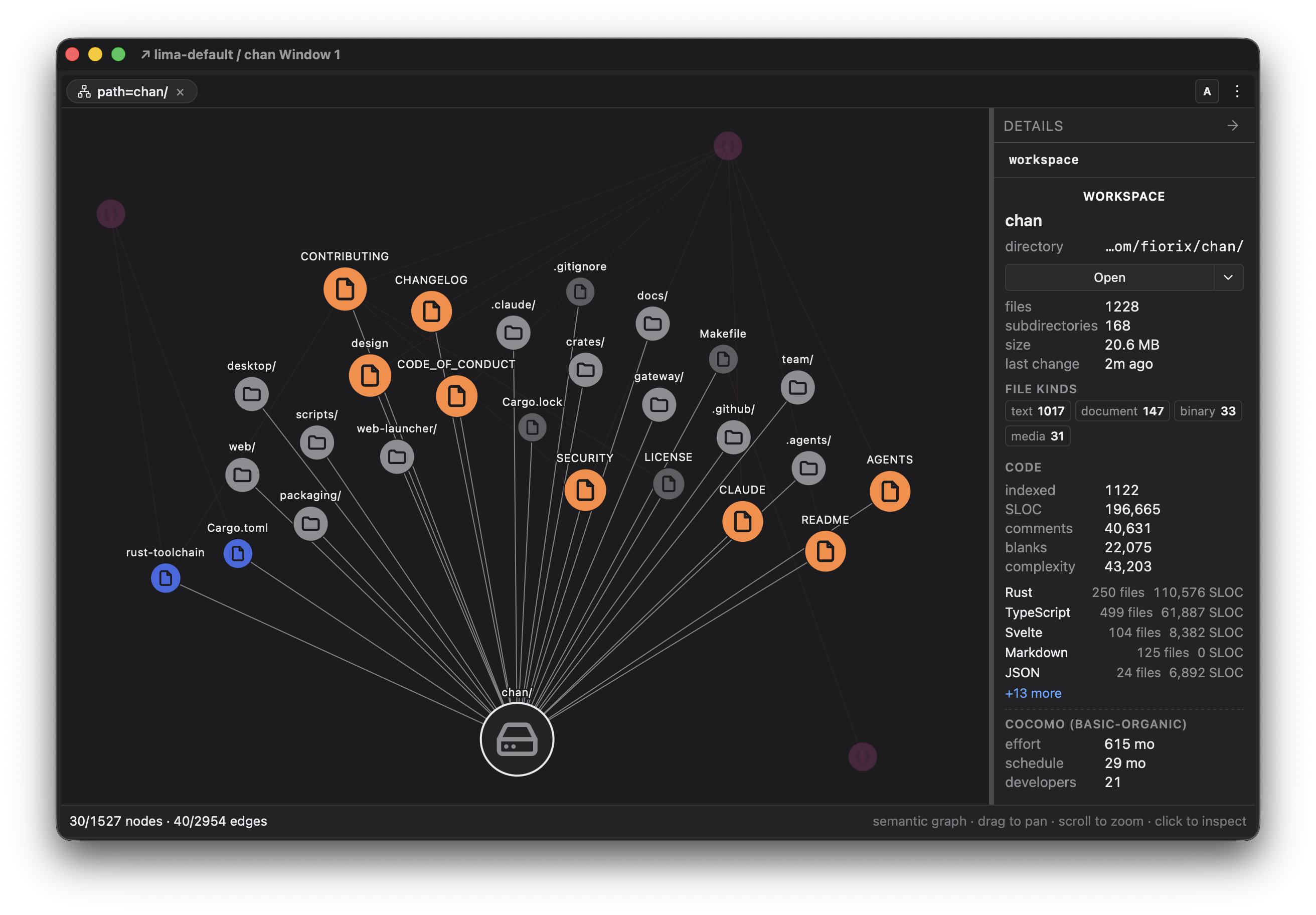The width and height of the screenshot is (1316, 915).
Task: Click the Markdown language row
Action: (x=1123, y=653)
